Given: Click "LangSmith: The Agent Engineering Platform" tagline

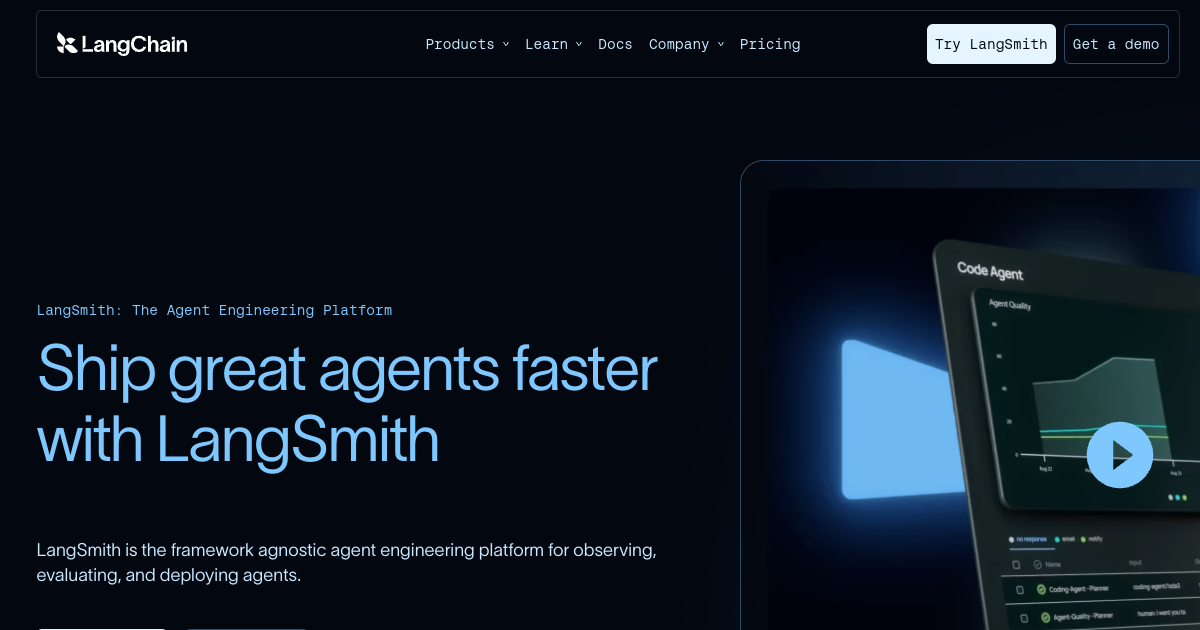Looking at the screenshot, I should (x=214, y=310).
